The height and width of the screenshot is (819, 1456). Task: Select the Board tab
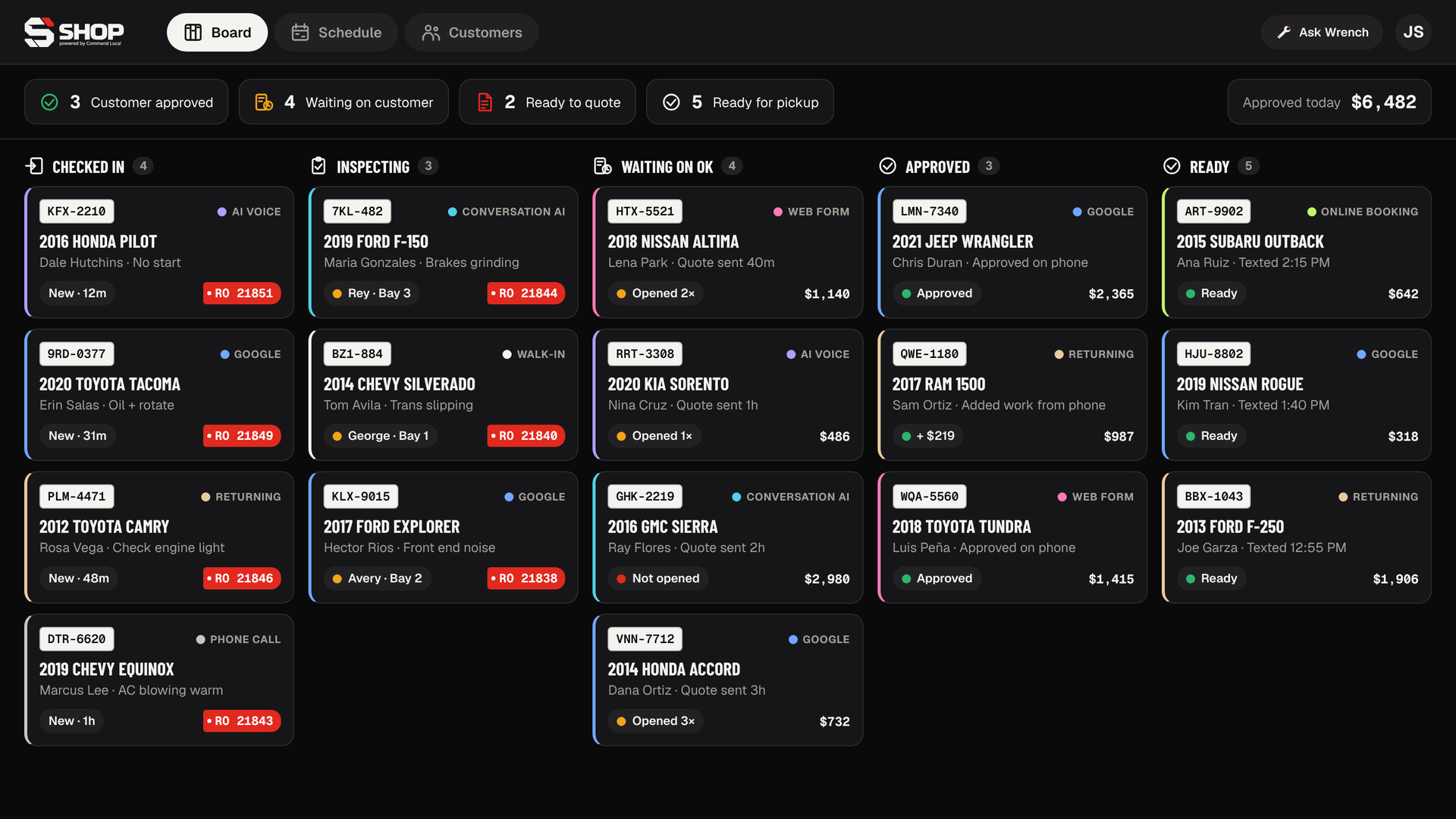(217, 33)
